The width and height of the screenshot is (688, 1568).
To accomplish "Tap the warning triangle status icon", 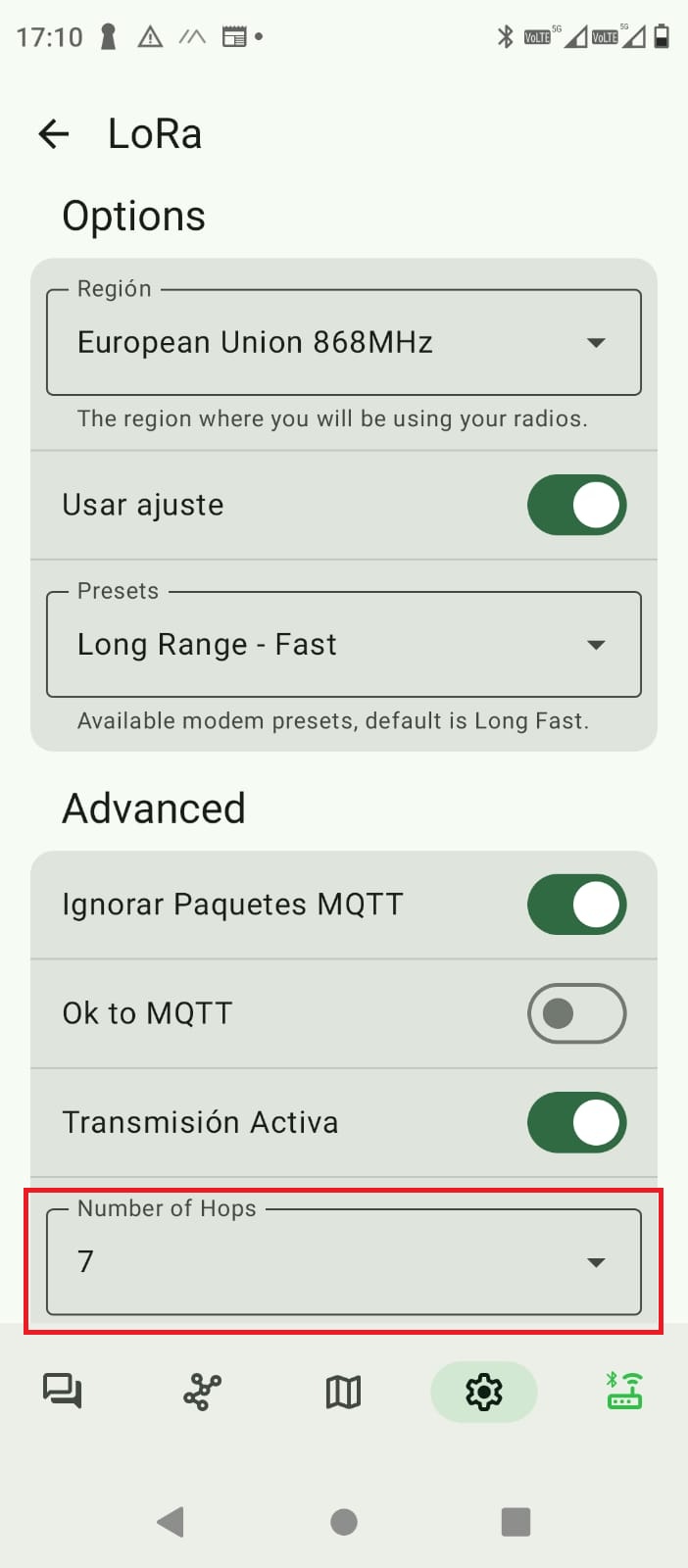I will pos(150,37).
